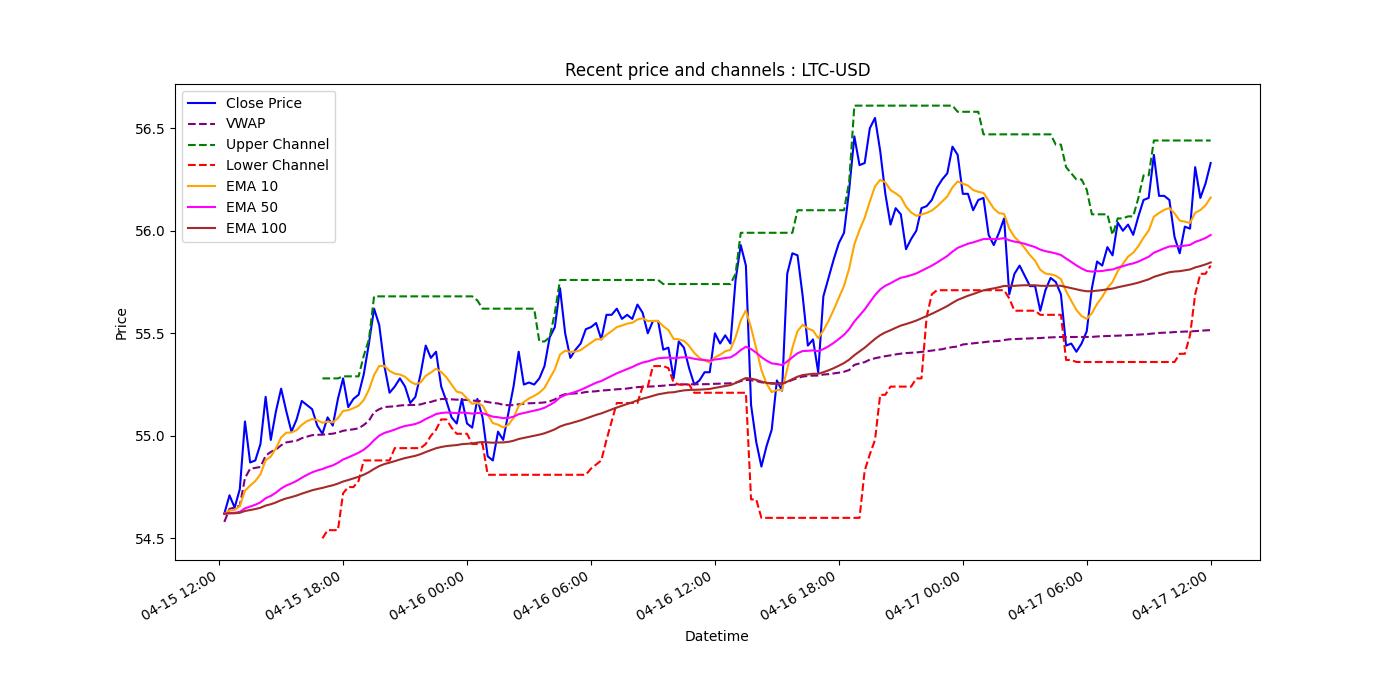Click the 'Datetime' x-axis label
Image resolution: width=1400 pixels, height=700 pixels.
coord(716,636)
